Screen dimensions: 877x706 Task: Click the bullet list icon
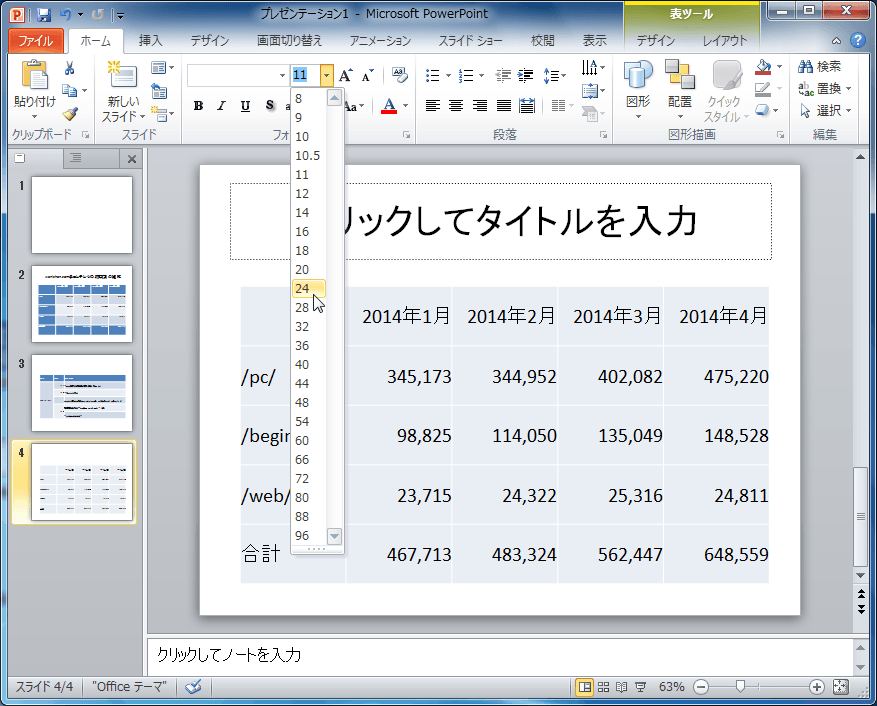click(x=432, y=76)
